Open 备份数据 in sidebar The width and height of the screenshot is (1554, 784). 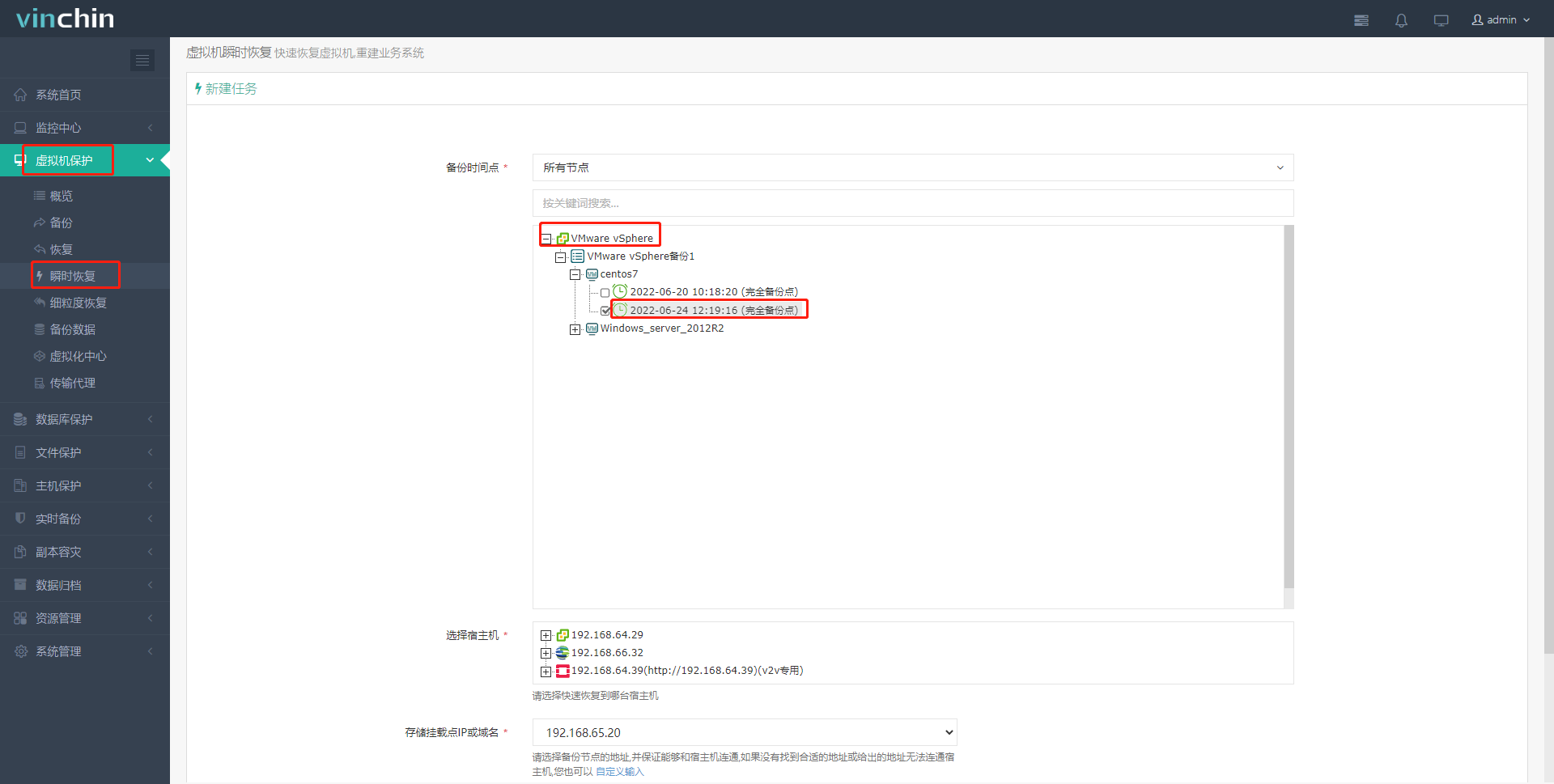click(73, 329)
